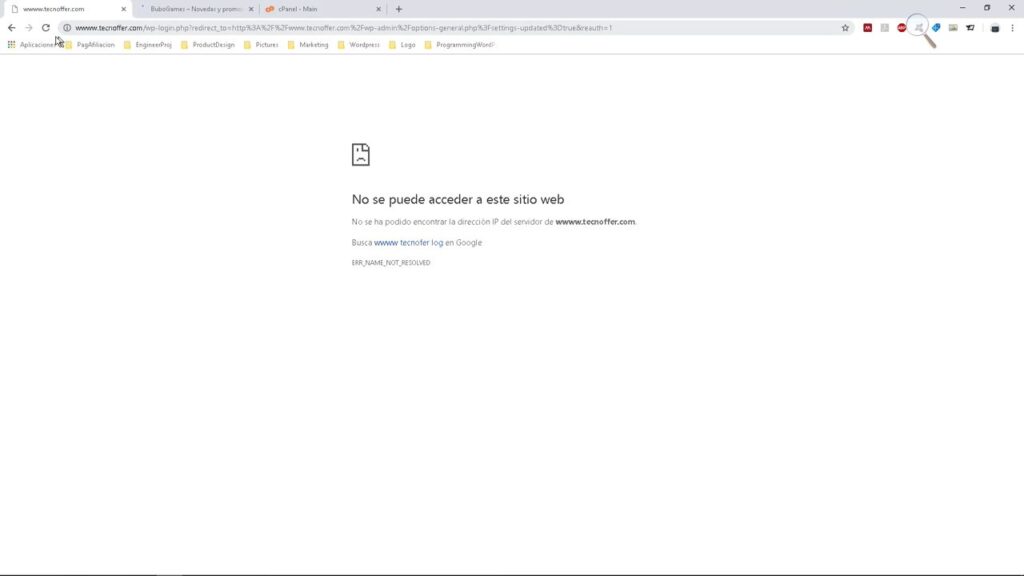The width and height of the screenshot is (1024, 576).
Task: Open the red M extension icon
Action: (x=867, y=28)
